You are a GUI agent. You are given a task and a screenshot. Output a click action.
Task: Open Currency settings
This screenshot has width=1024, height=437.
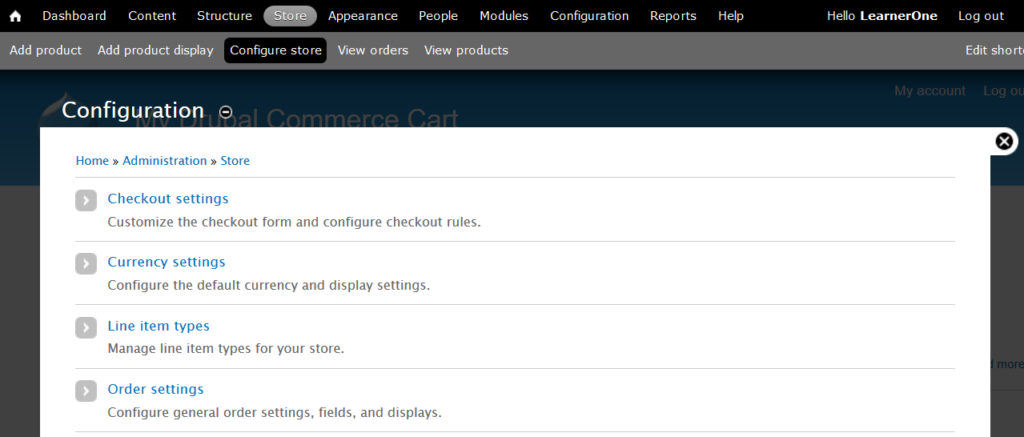pos(167,262)
